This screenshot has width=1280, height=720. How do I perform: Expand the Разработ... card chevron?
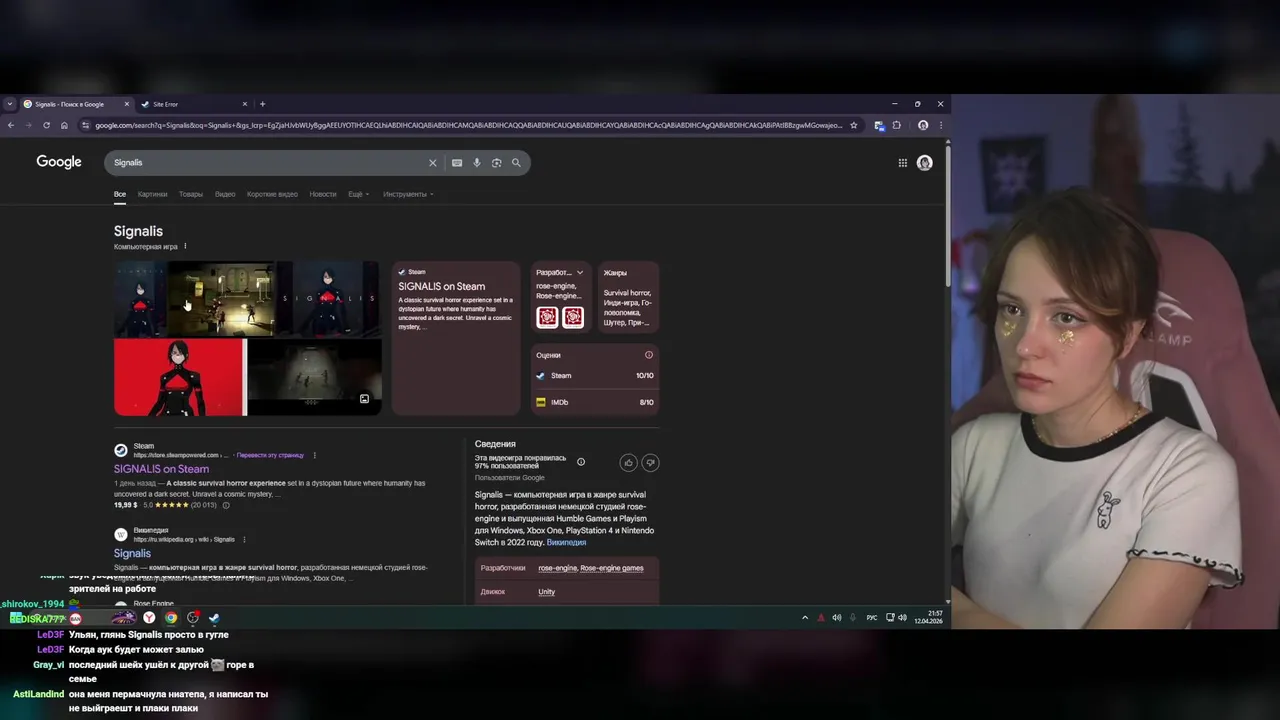(x=580, y=272)
